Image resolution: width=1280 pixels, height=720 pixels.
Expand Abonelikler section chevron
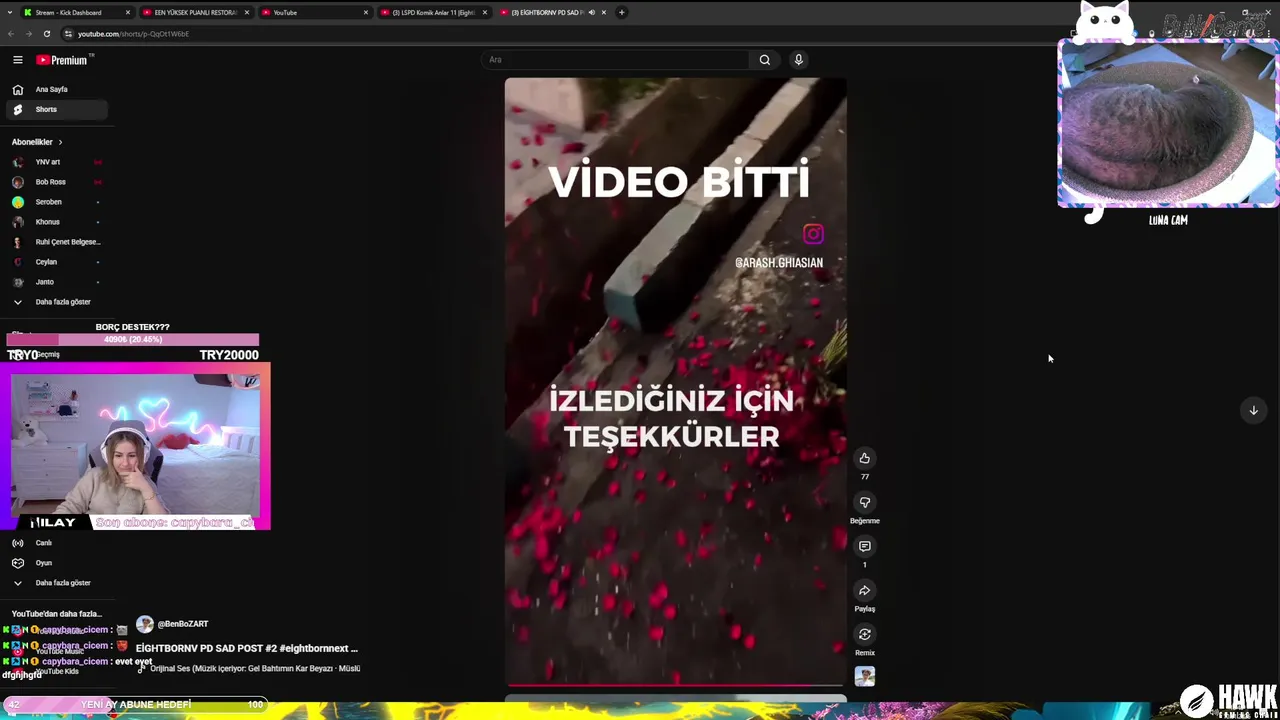point(60,142)
